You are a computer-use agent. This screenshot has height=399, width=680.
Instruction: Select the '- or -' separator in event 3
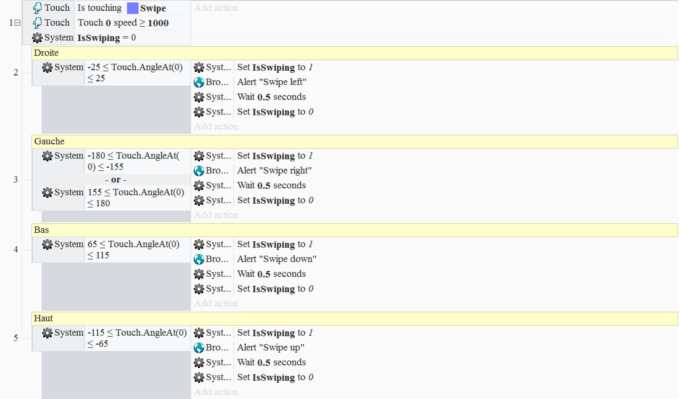(116, 180)
